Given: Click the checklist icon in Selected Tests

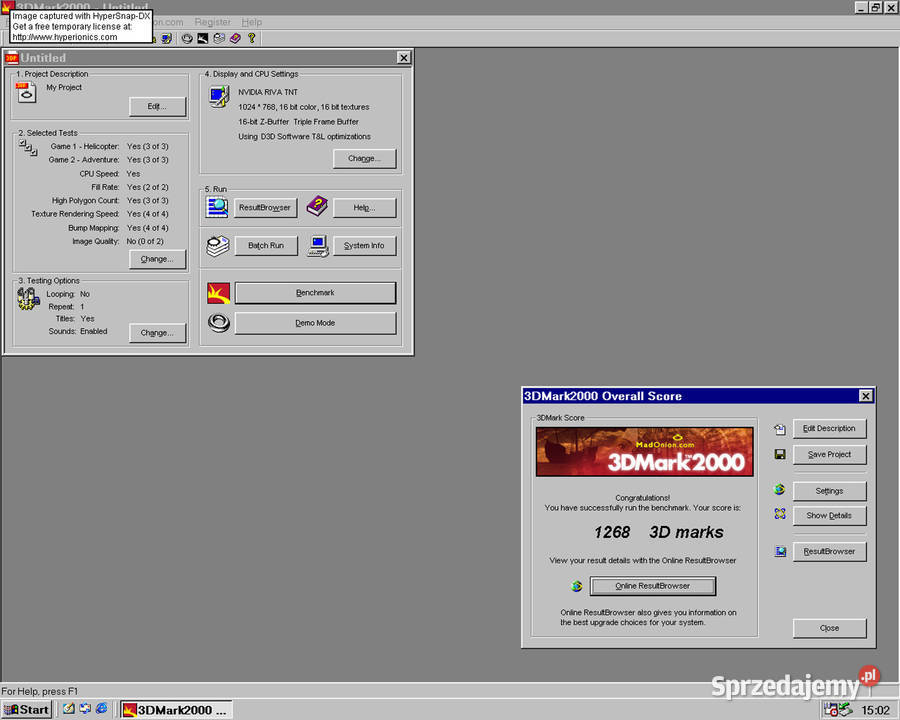Looking at the screenshot, I should pos(28,148).
